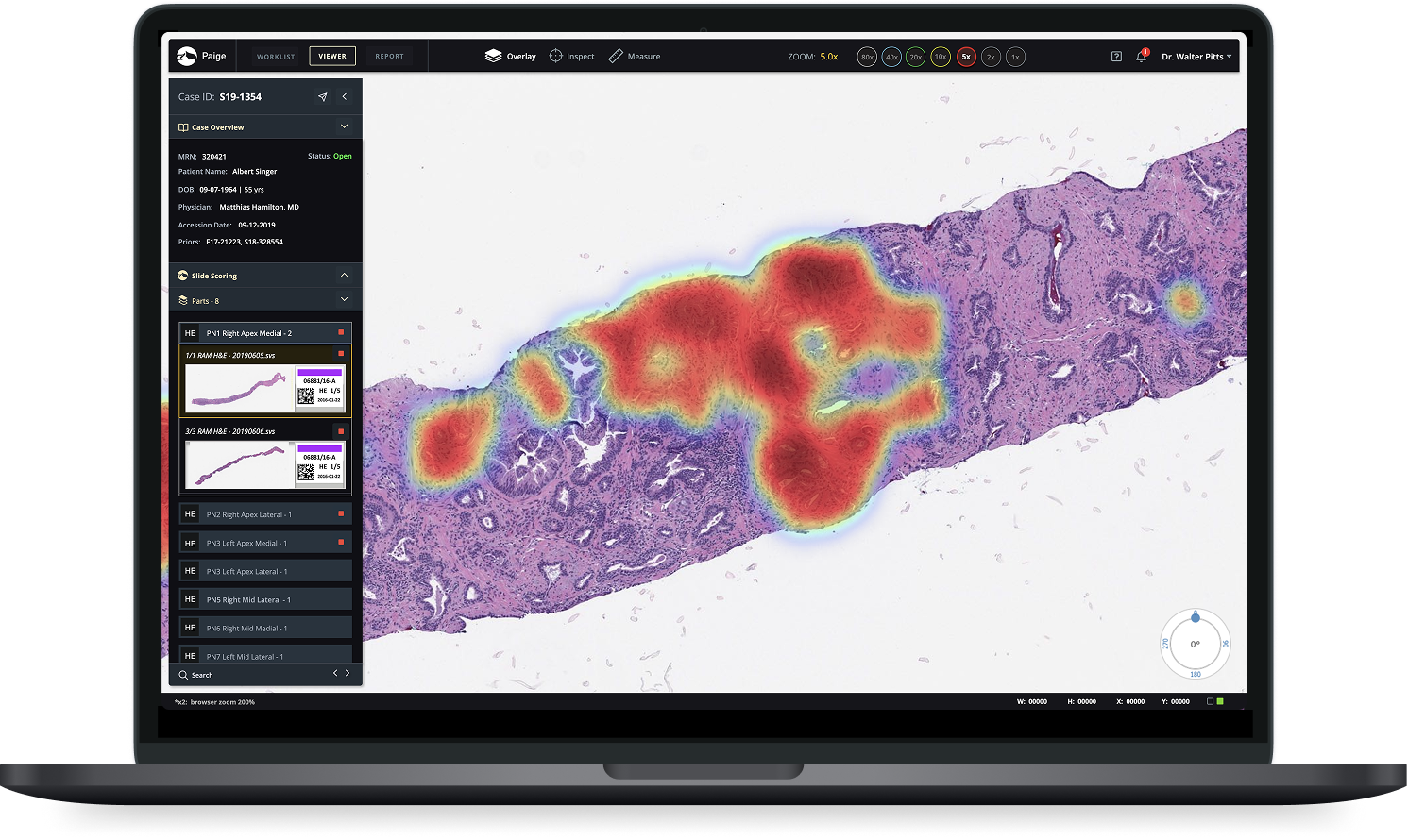
Task: Click the send case paper-plane icon
Action: tap(322, 97)
